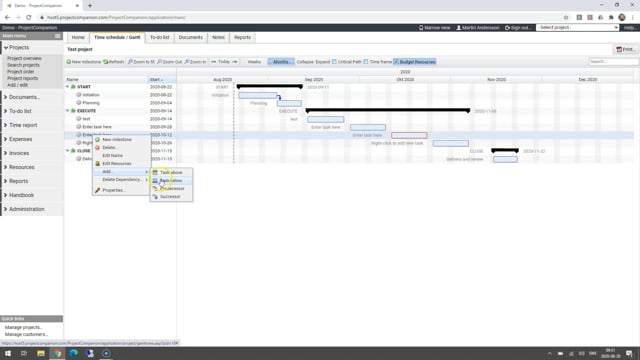Click the Successor icon in submenu
The image size is (640, 360).
tap(155, 197)
